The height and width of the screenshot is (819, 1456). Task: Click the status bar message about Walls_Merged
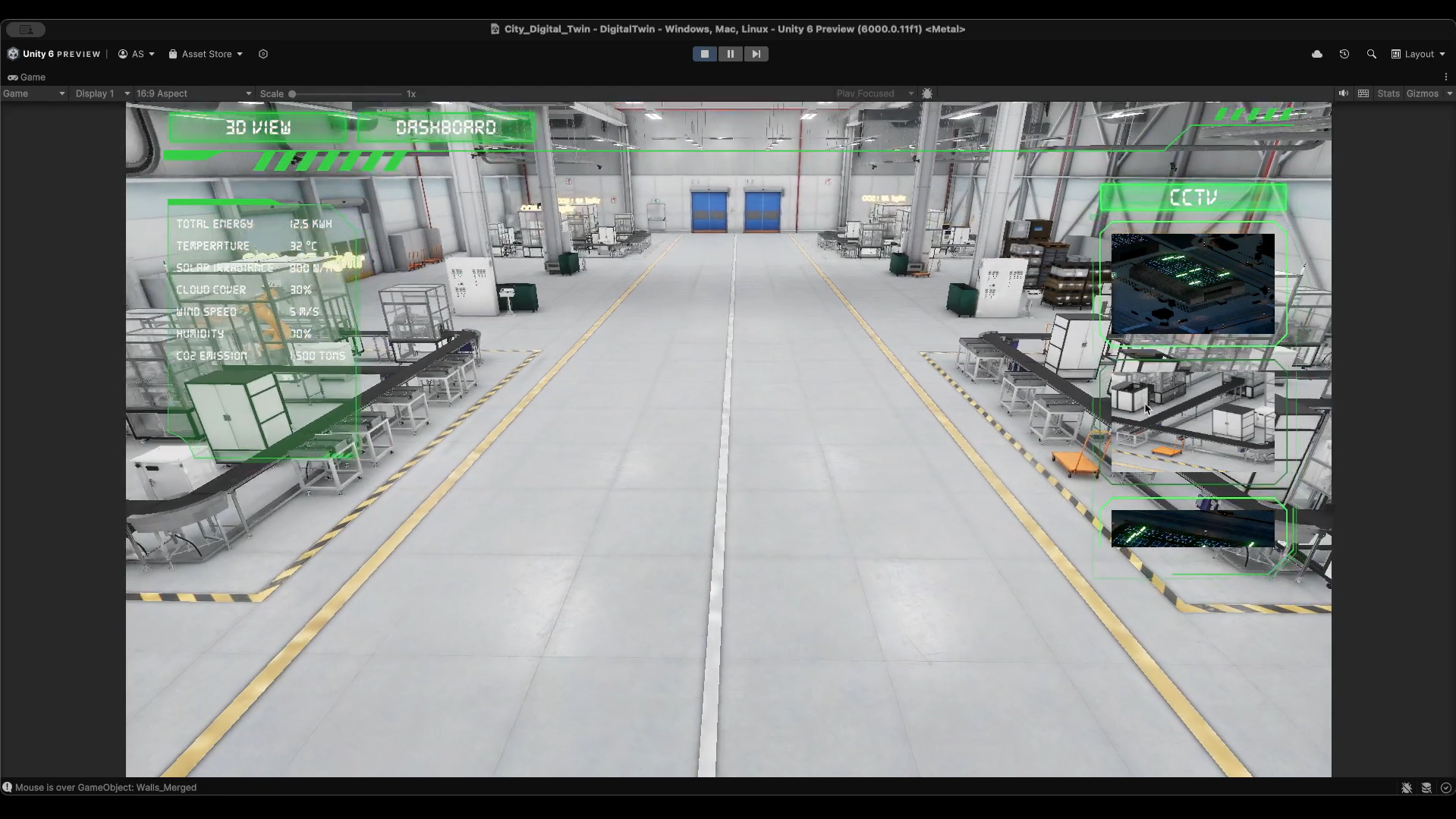pos(105,787)
